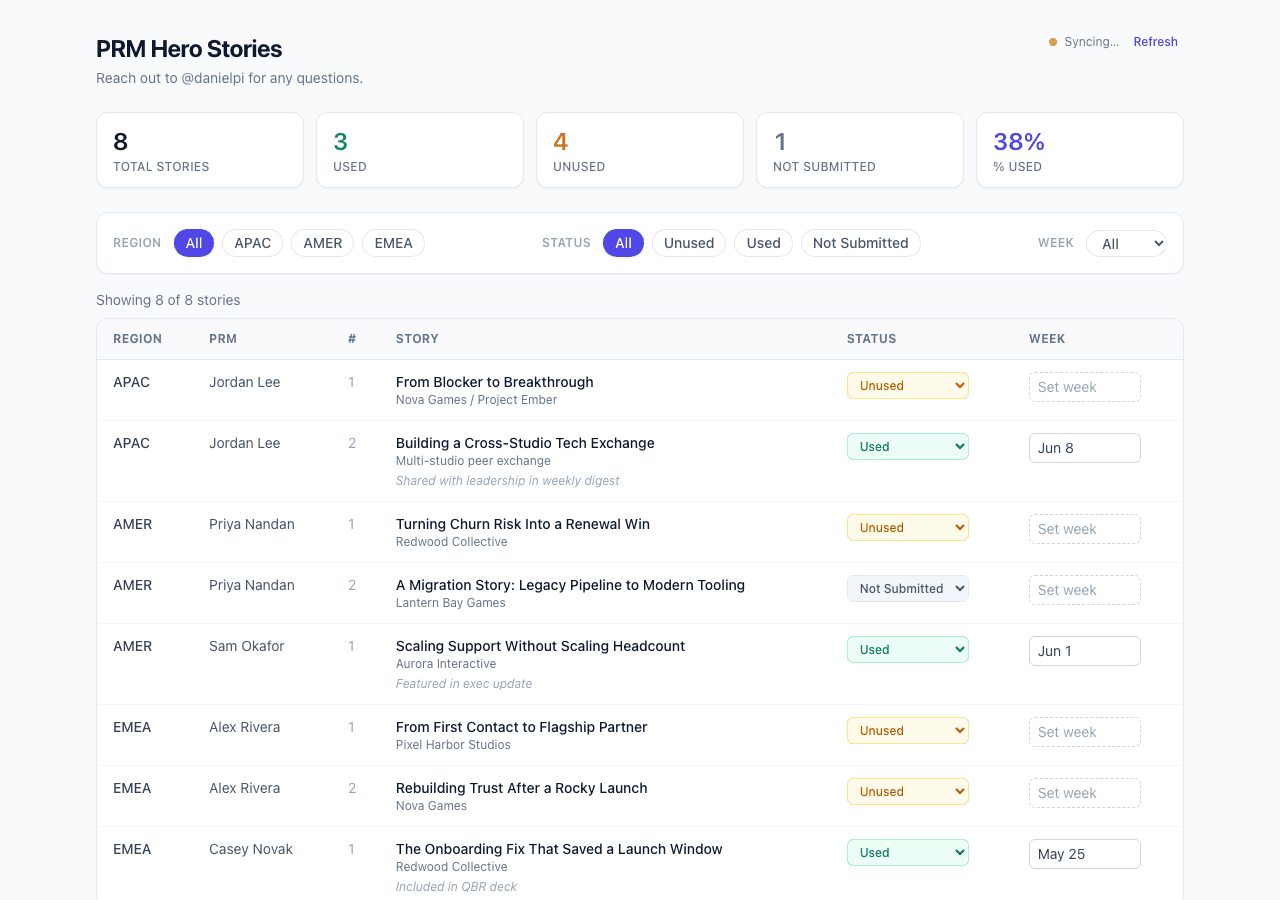Open the Week filter dropdown
The image size is (1280, 900).
click(x=1126, y=244)
